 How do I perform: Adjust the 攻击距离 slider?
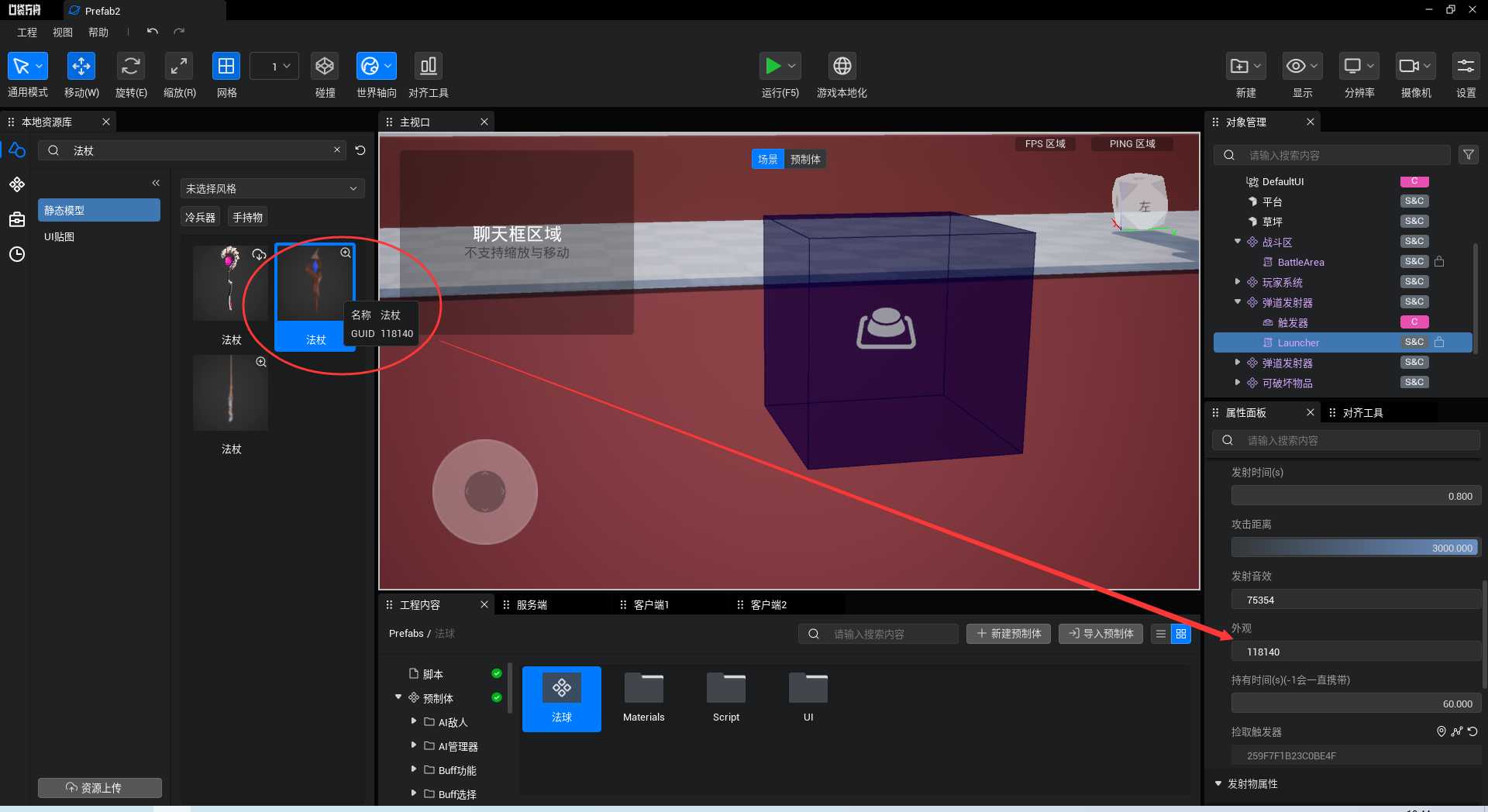[1355, 548]
